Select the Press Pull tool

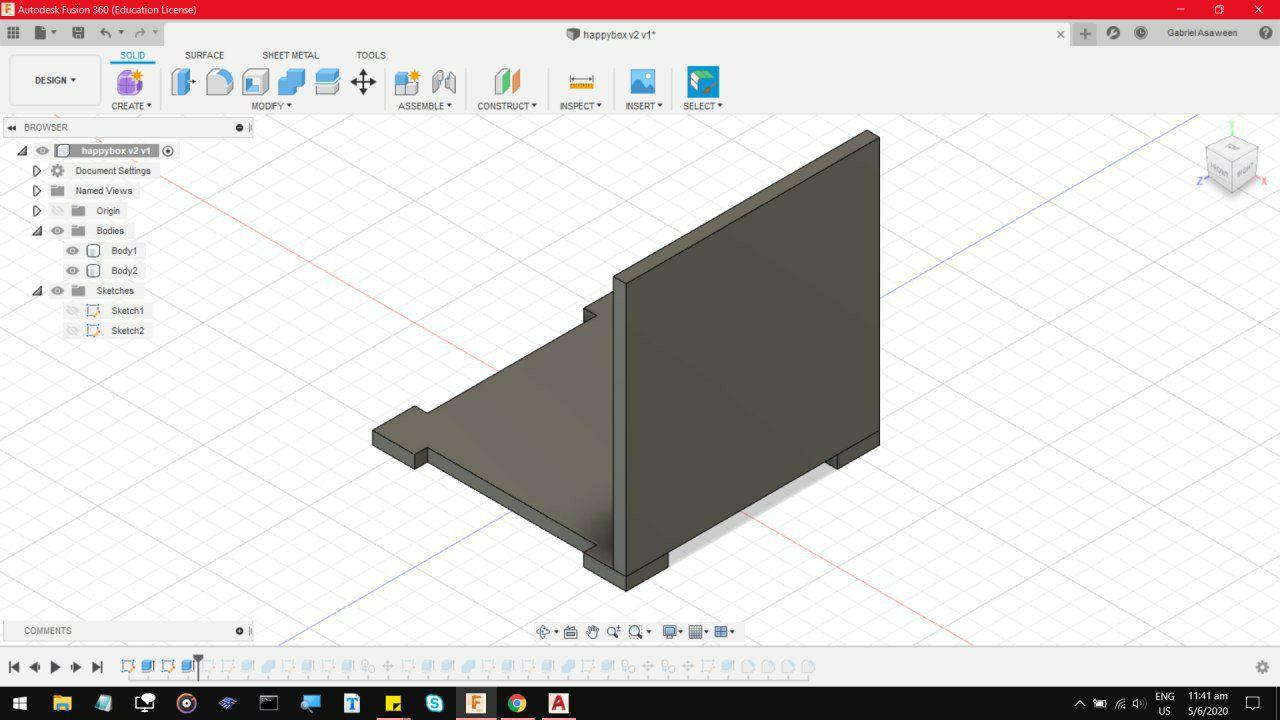pyautogui.click(x=183, y=82)
